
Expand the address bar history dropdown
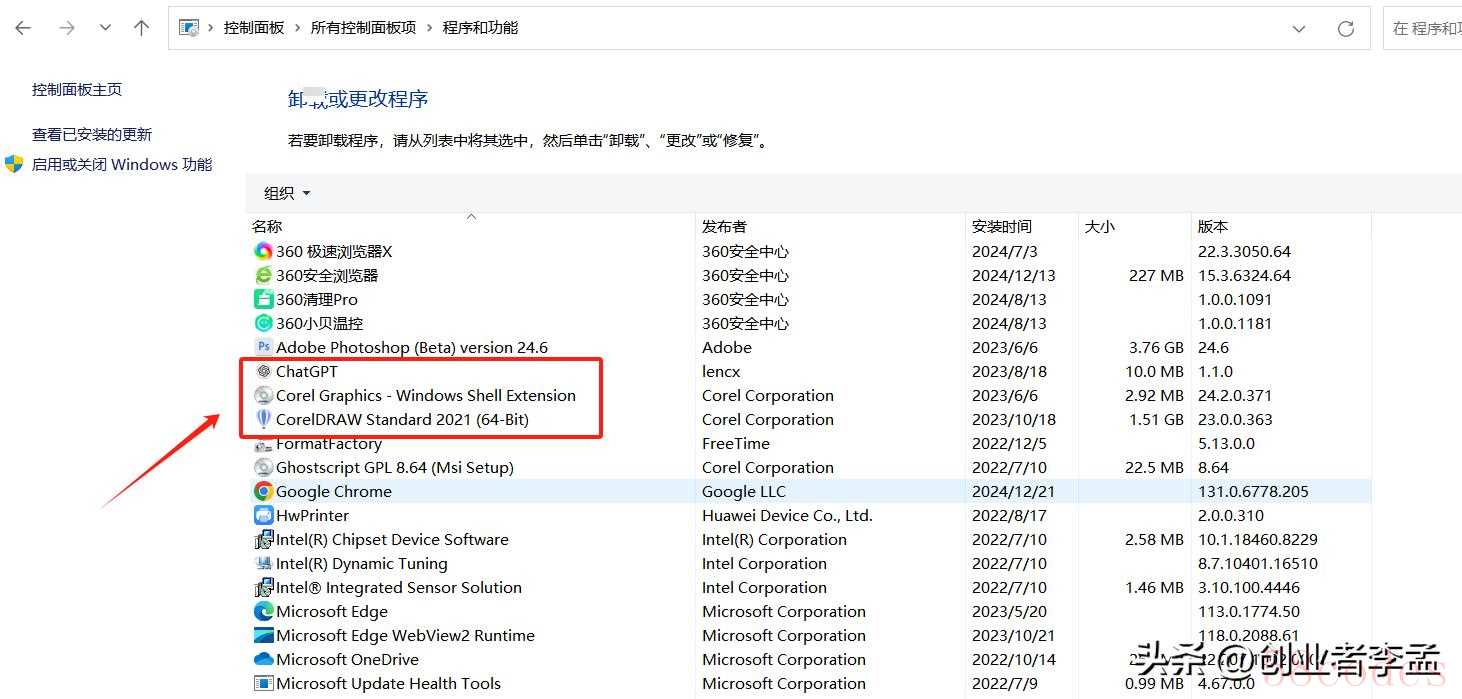[x=1298, y=29]
